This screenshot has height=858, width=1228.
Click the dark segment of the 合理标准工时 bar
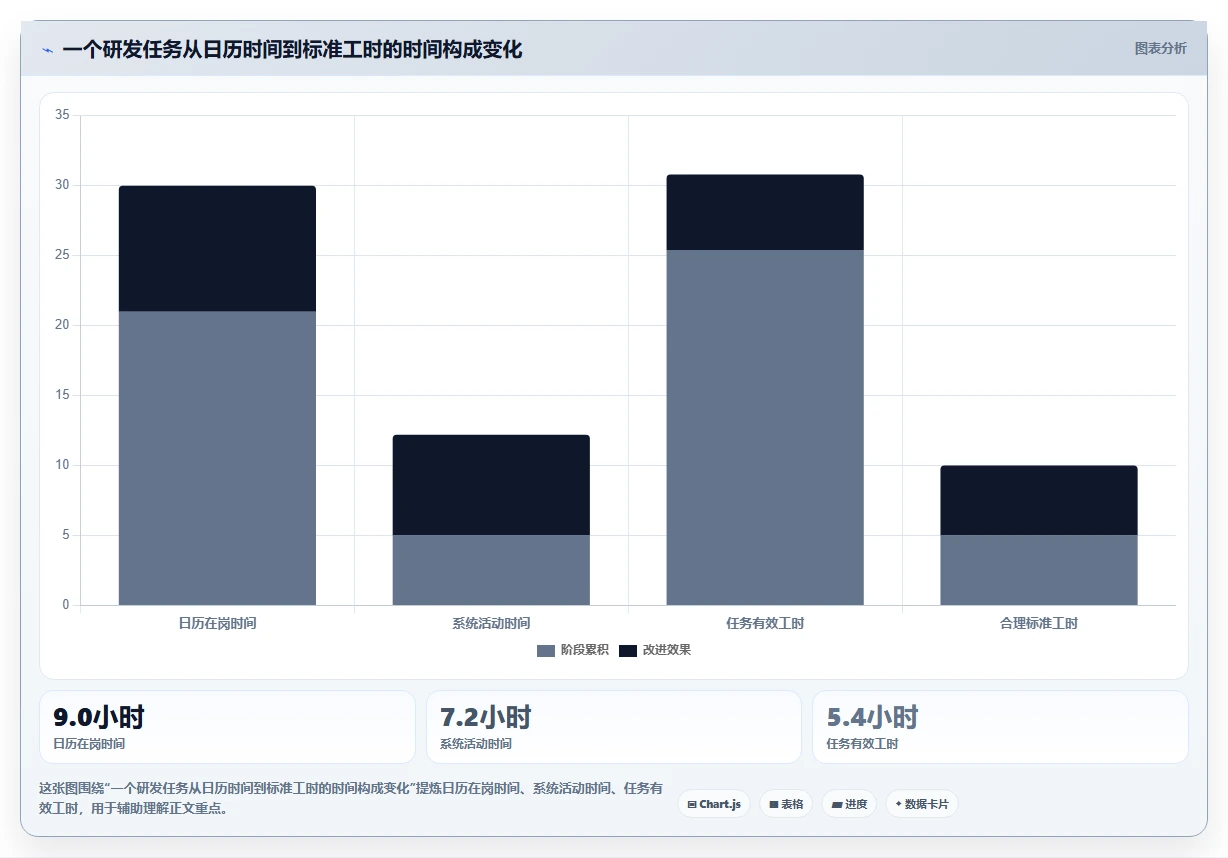click(1039, 500)
